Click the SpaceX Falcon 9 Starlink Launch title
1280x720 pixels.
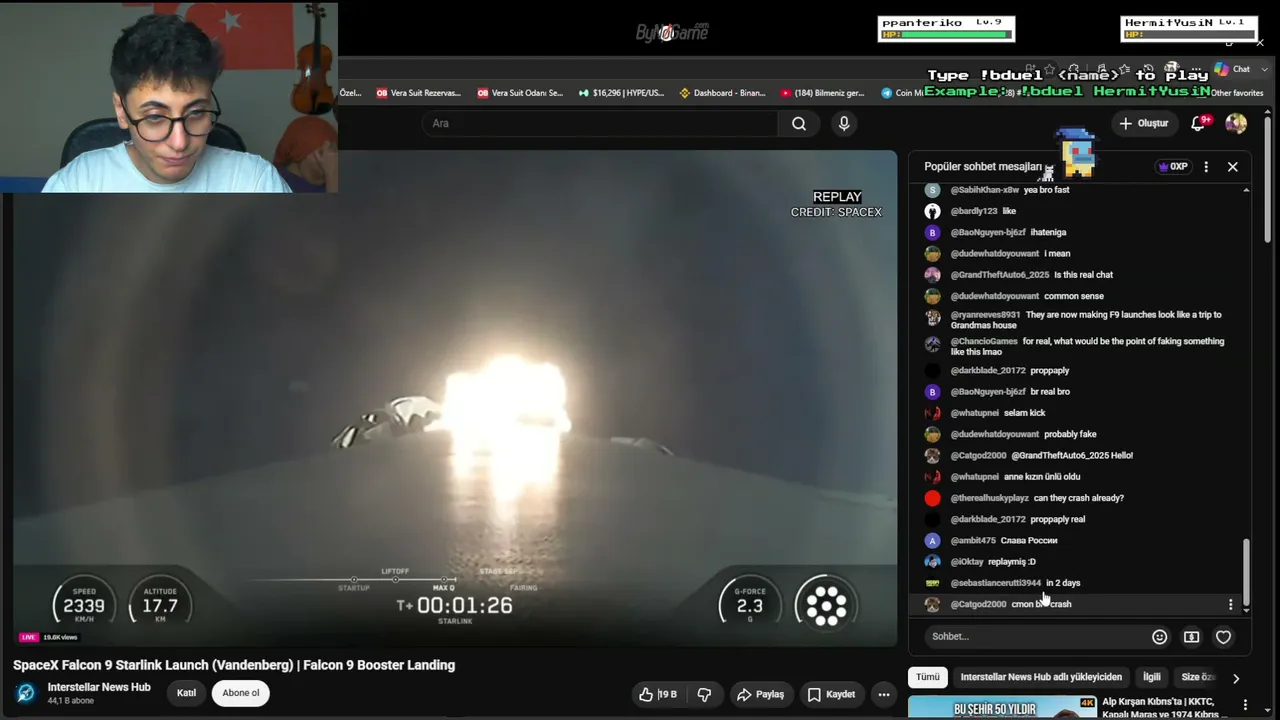(234, 665)
